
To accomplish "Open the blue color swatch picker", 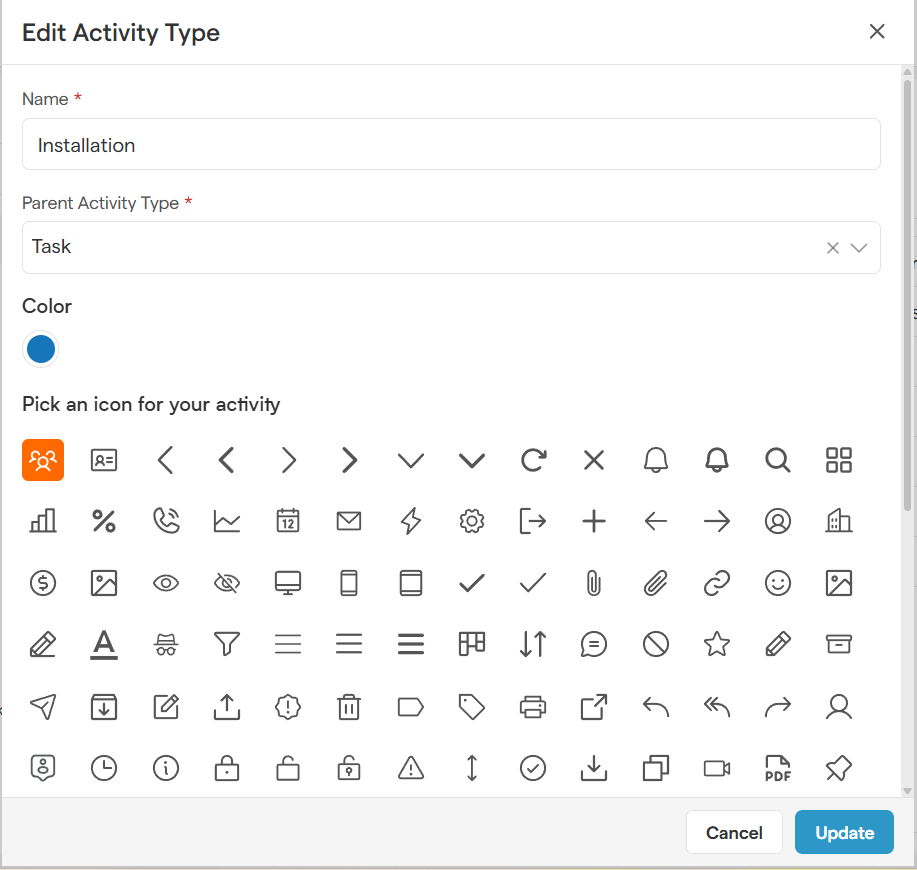I will (x=41, y=349).
